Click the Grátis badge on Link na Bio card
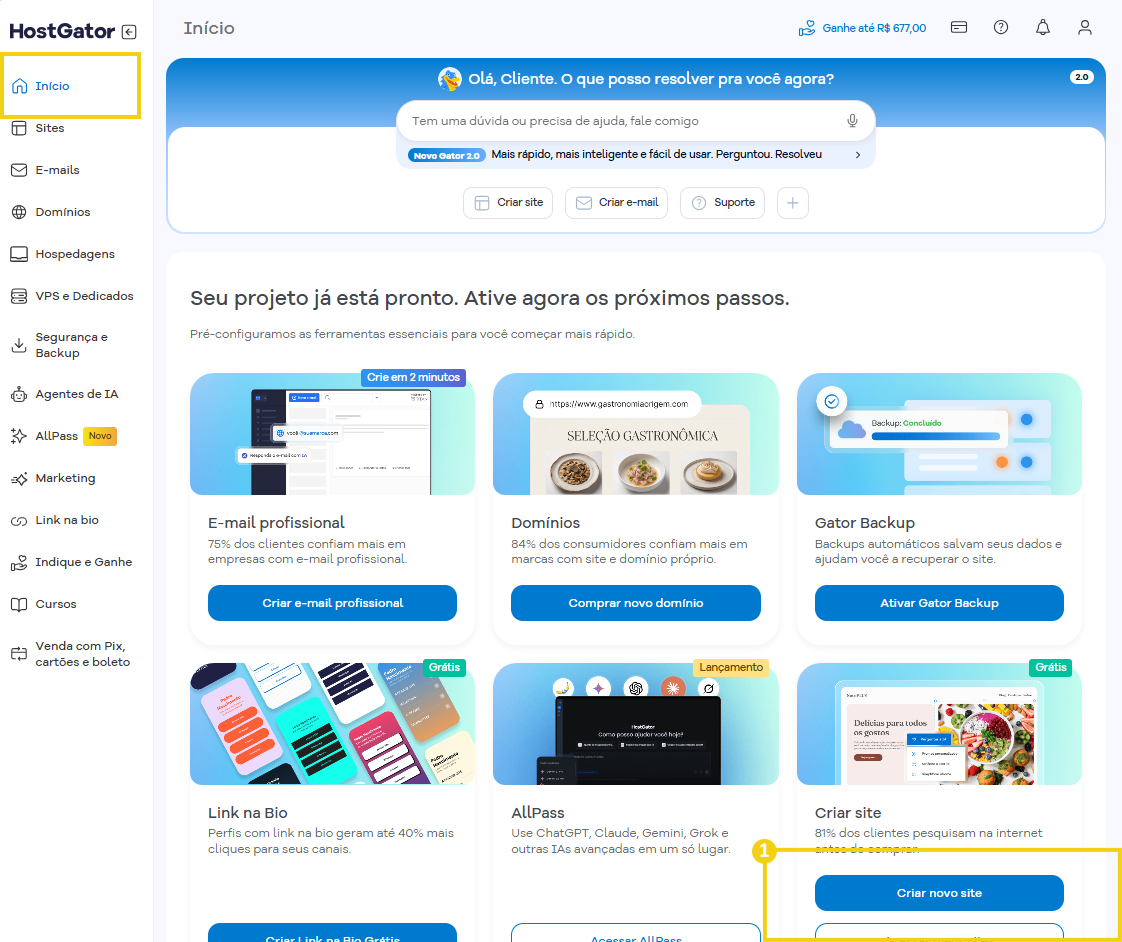Image resolution: width=1122 pixels, height=942 pixels. [444, 667]
